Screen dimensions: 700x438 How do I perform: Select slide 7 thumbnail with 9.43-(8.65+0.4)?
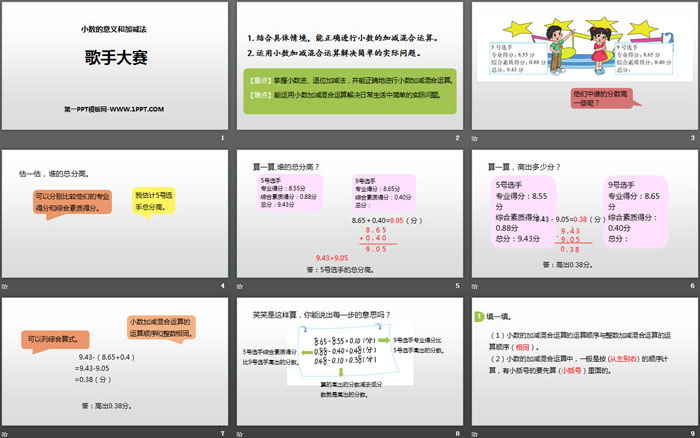point(115,362)
